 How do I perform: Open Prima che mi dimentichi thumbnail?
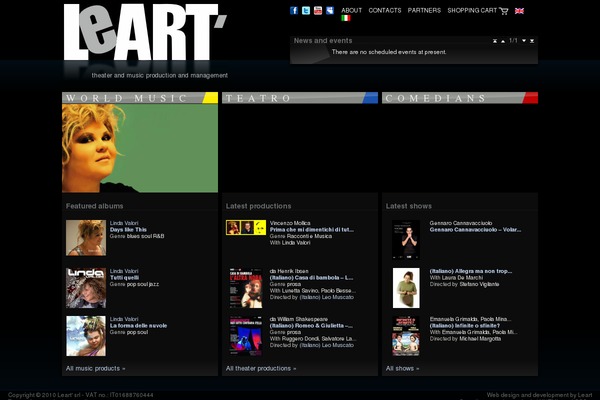tap(246, 227)
